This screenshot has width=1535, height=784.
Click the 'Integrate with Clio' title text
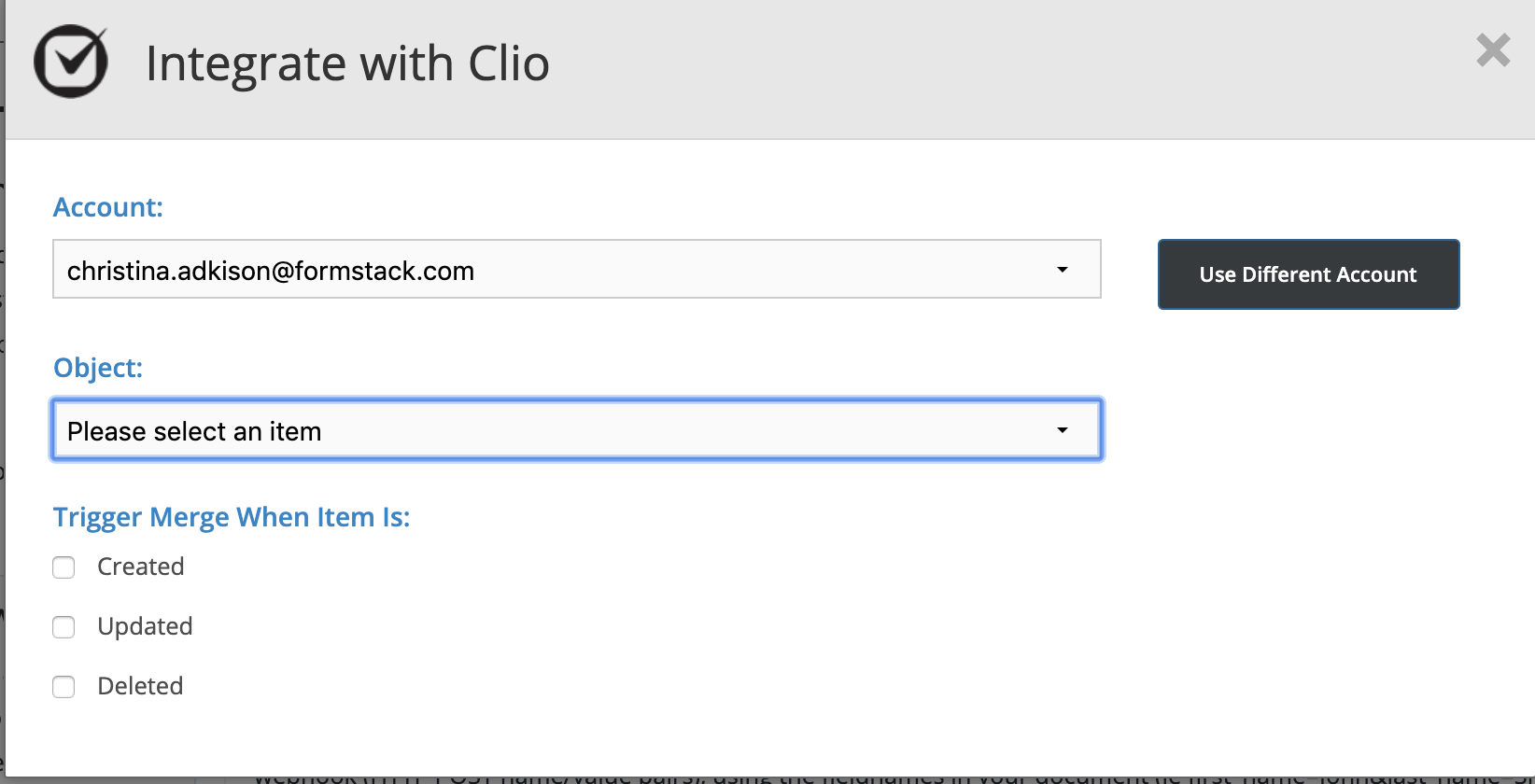tap(347, 63)
